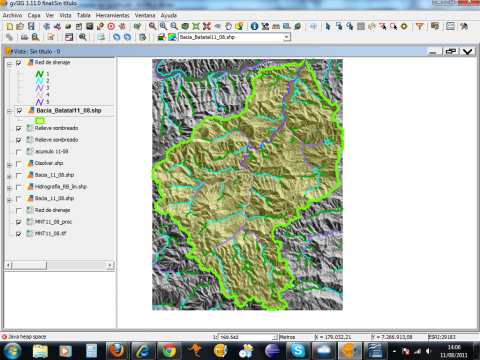Click the New project toolbar icon
Viewport: 480px width, 360px height.
[x=10, y=26]
